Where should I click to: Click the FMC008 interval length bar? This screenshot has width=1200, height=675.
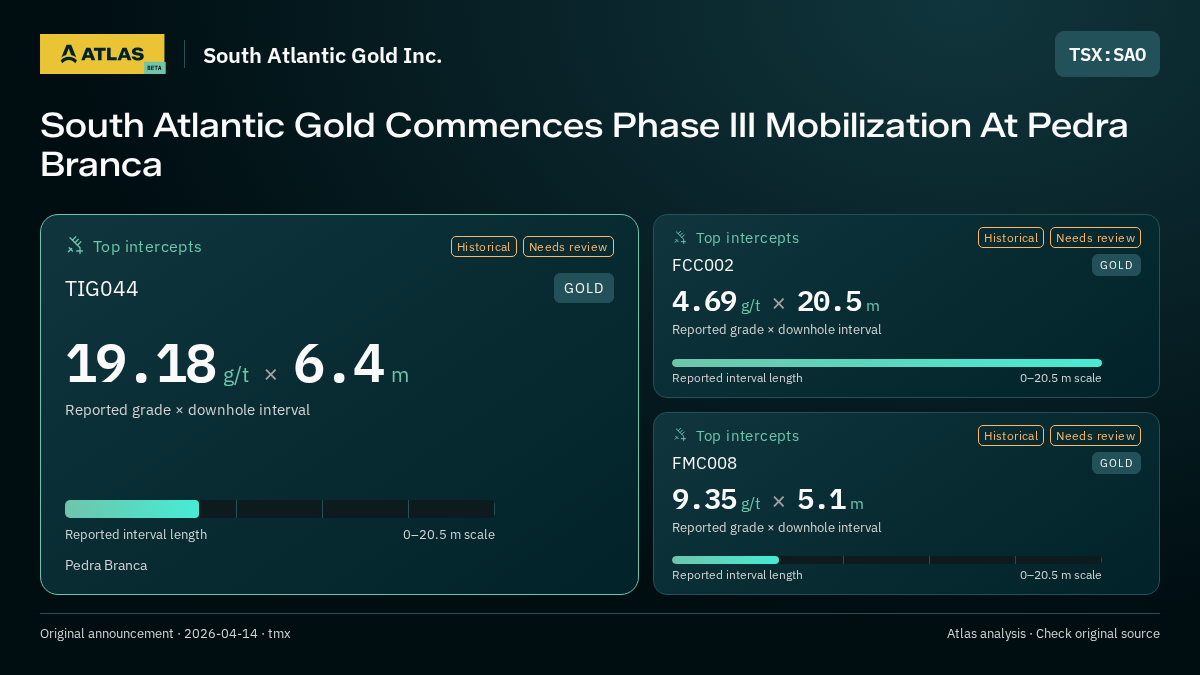pos(887,560)
